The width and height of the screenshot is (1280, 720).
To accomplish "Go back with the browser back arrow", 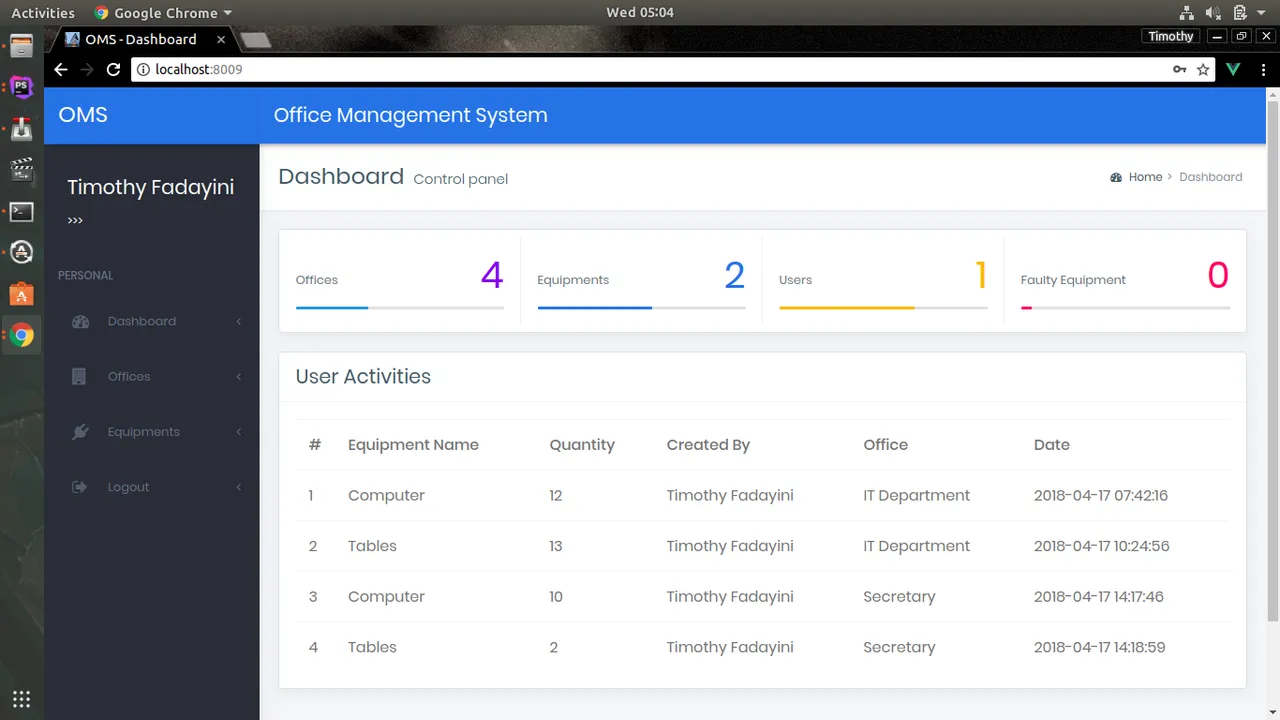I will coord(61,69).
